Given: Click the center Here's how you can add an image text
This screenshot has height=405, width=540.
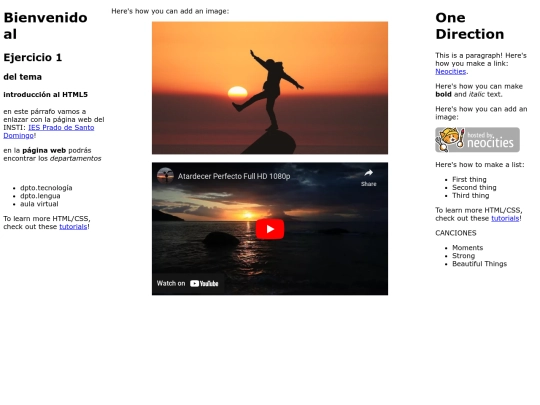Looking at the screenshot, I should pyautogui.click(x=170, y=11).
